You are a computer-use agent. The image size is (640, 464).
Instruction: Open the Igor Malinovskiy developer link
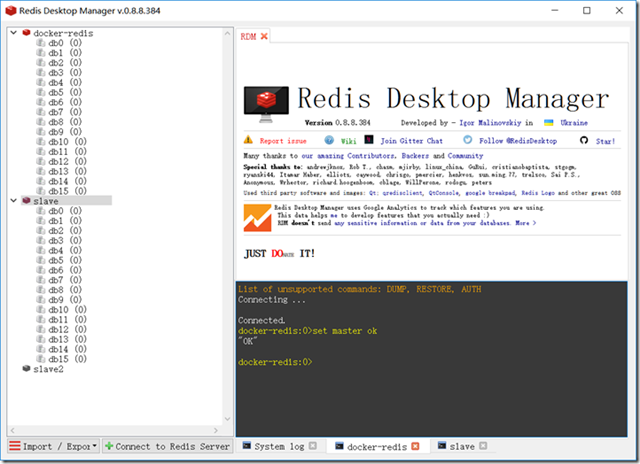[x=490, y=122]
